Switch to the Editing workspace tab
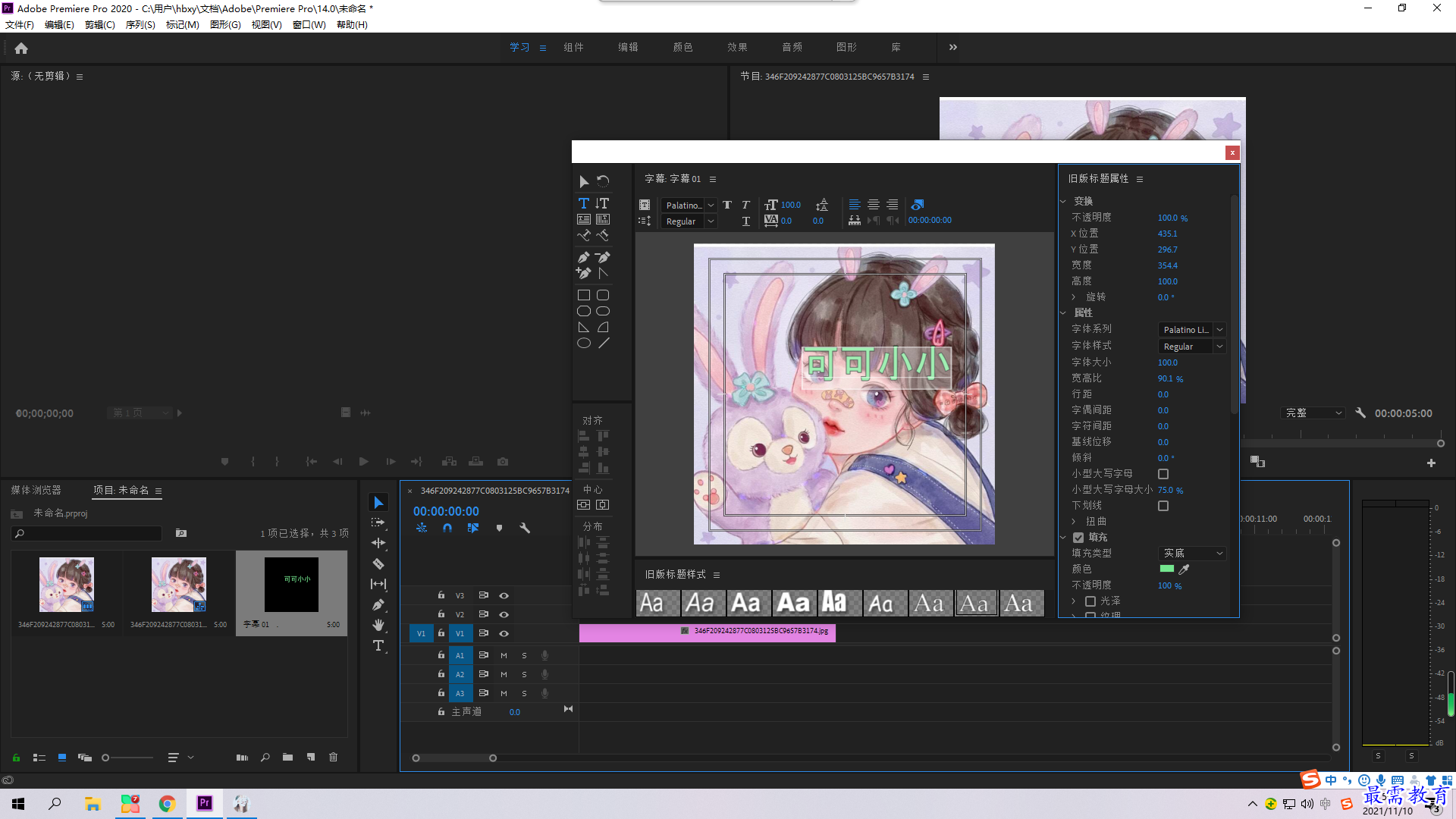Image resolution: width=1456 pixels, height=819 pixels. click(x=628, y=47)
